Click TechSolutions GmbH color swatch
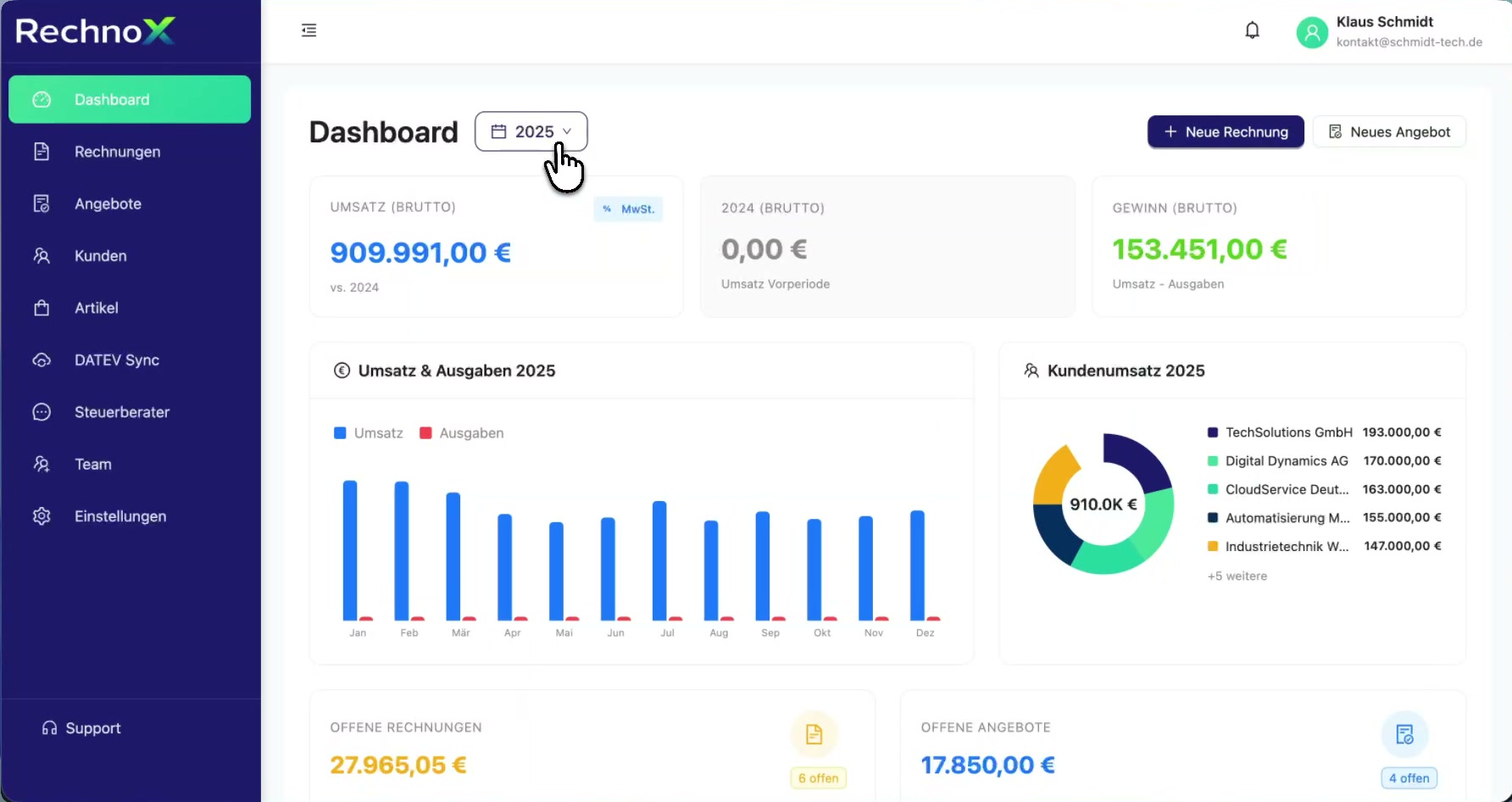 point(1213,432)
